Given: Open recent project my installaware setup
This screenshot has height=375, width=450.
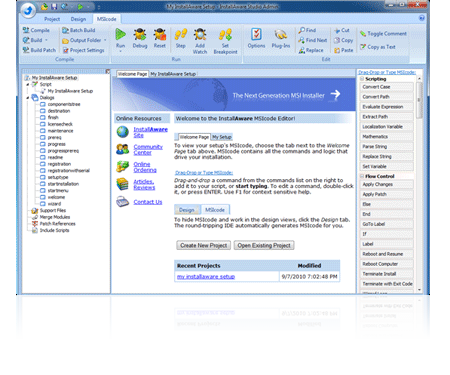Looking at the screenshot, I should point(206,277).
